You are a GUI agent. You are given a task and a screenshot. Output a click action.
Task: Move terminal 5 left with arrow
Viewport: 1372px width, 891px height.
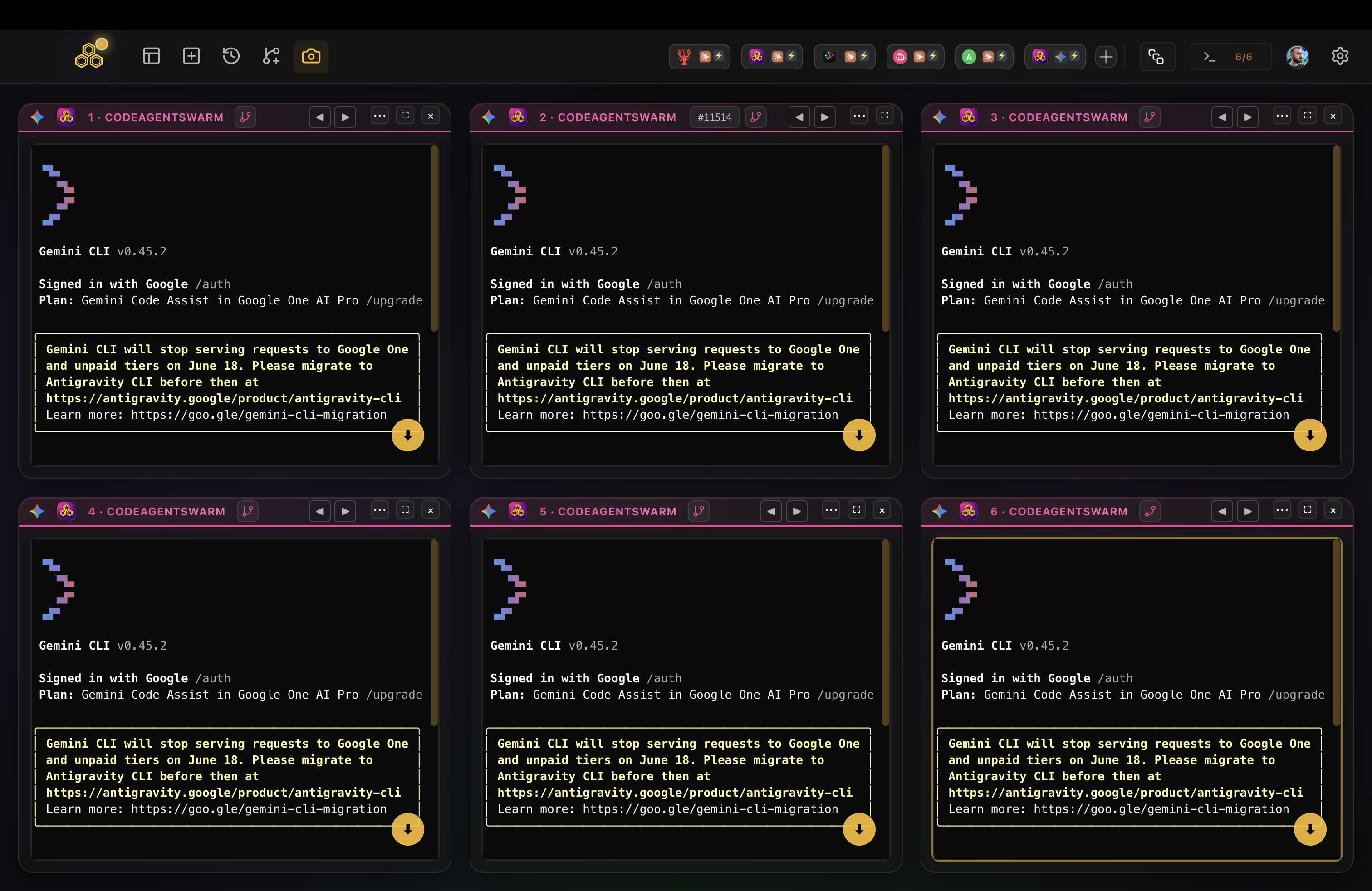771,511
